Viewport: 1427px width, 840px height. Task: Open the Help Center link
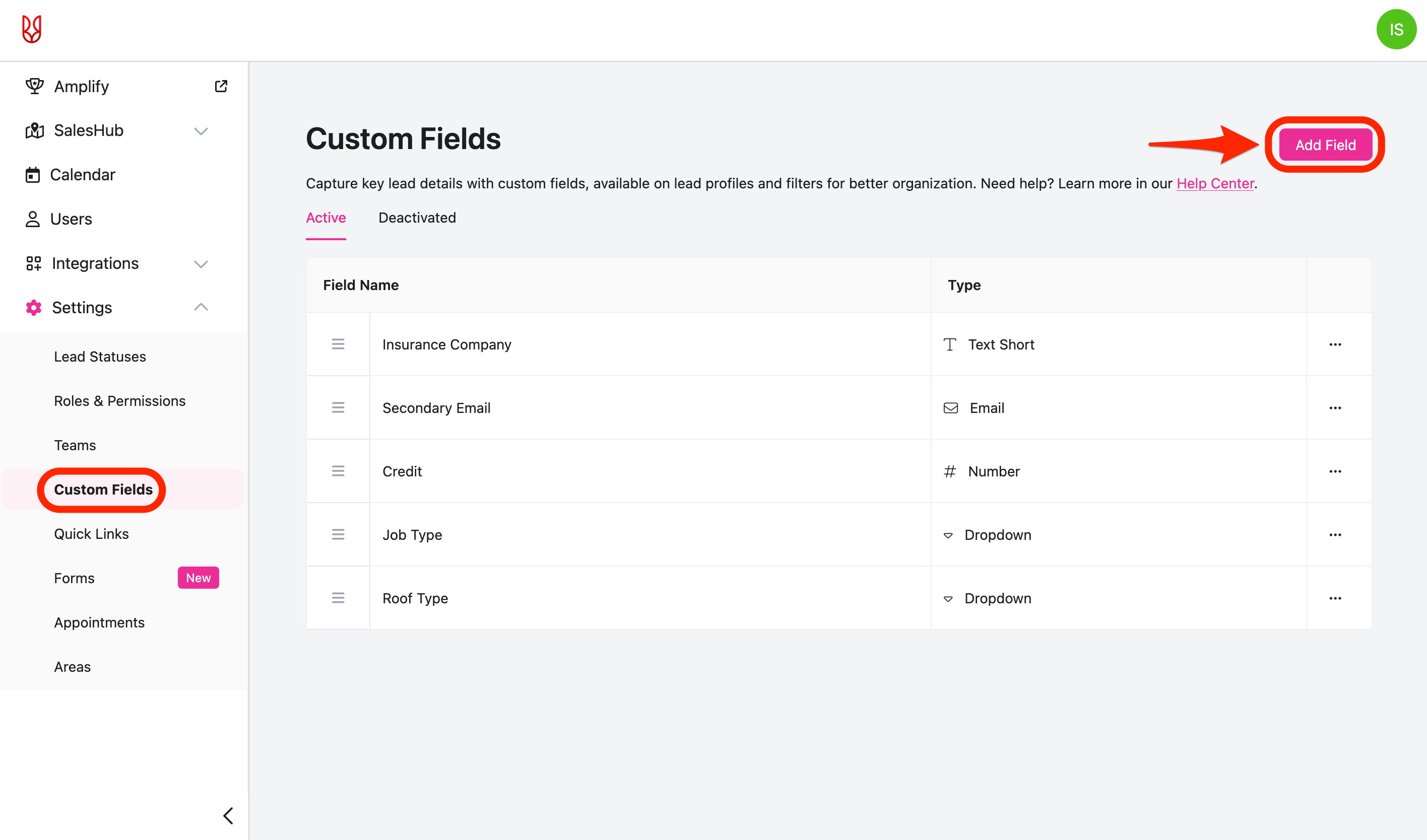coord(1215,183)
